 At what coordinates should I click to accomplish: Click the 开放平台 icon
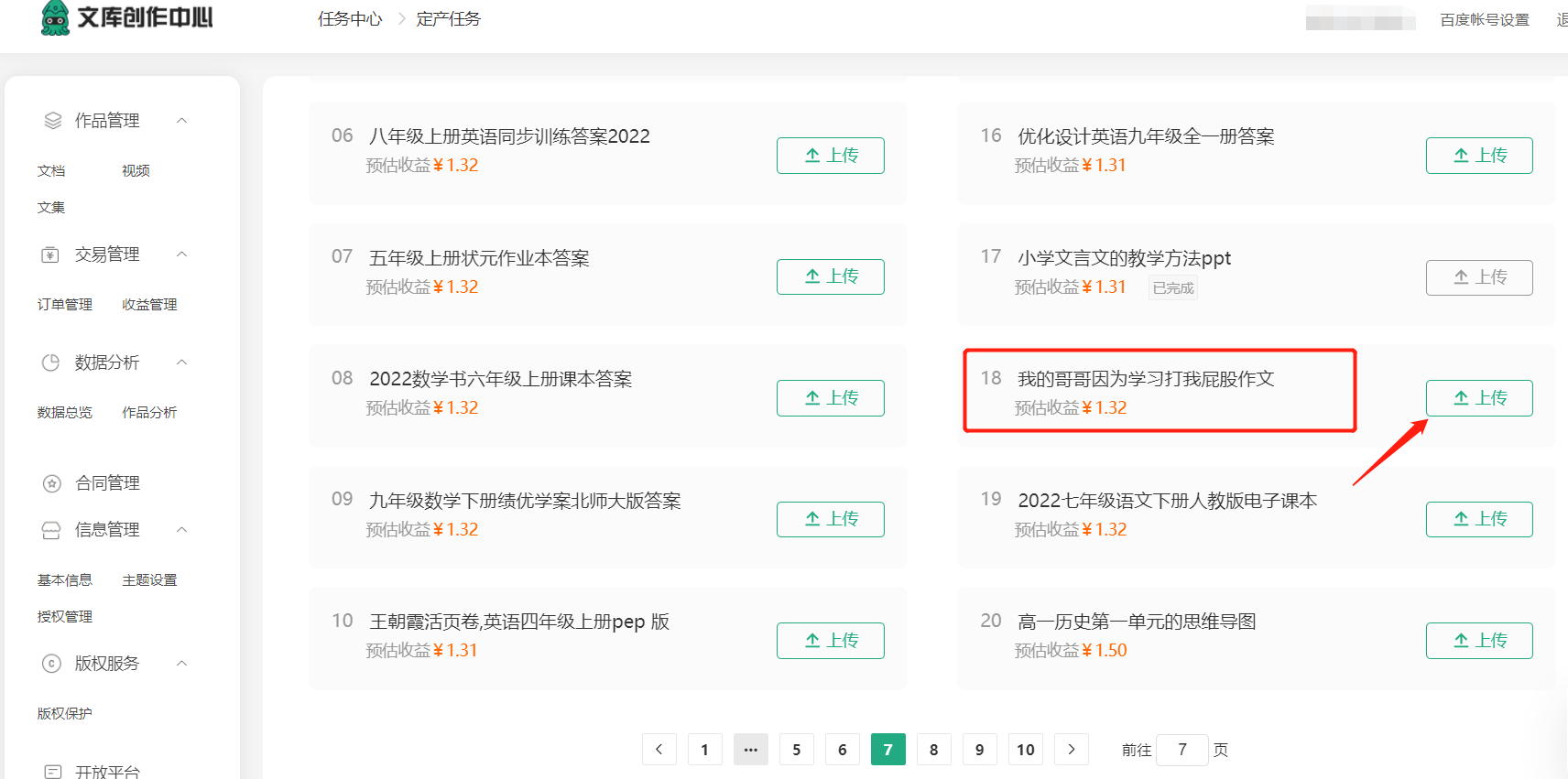pos(53,772)
